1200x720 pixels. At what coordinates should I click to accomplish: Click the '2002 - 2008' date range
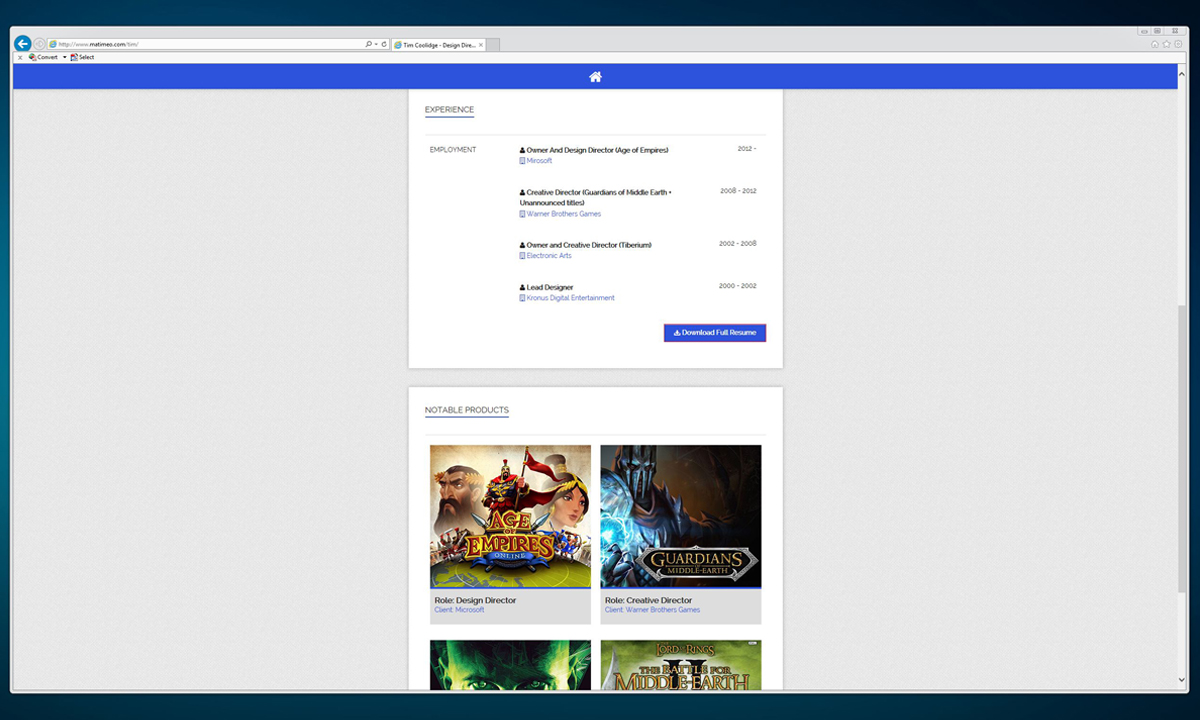click(738, 243)
